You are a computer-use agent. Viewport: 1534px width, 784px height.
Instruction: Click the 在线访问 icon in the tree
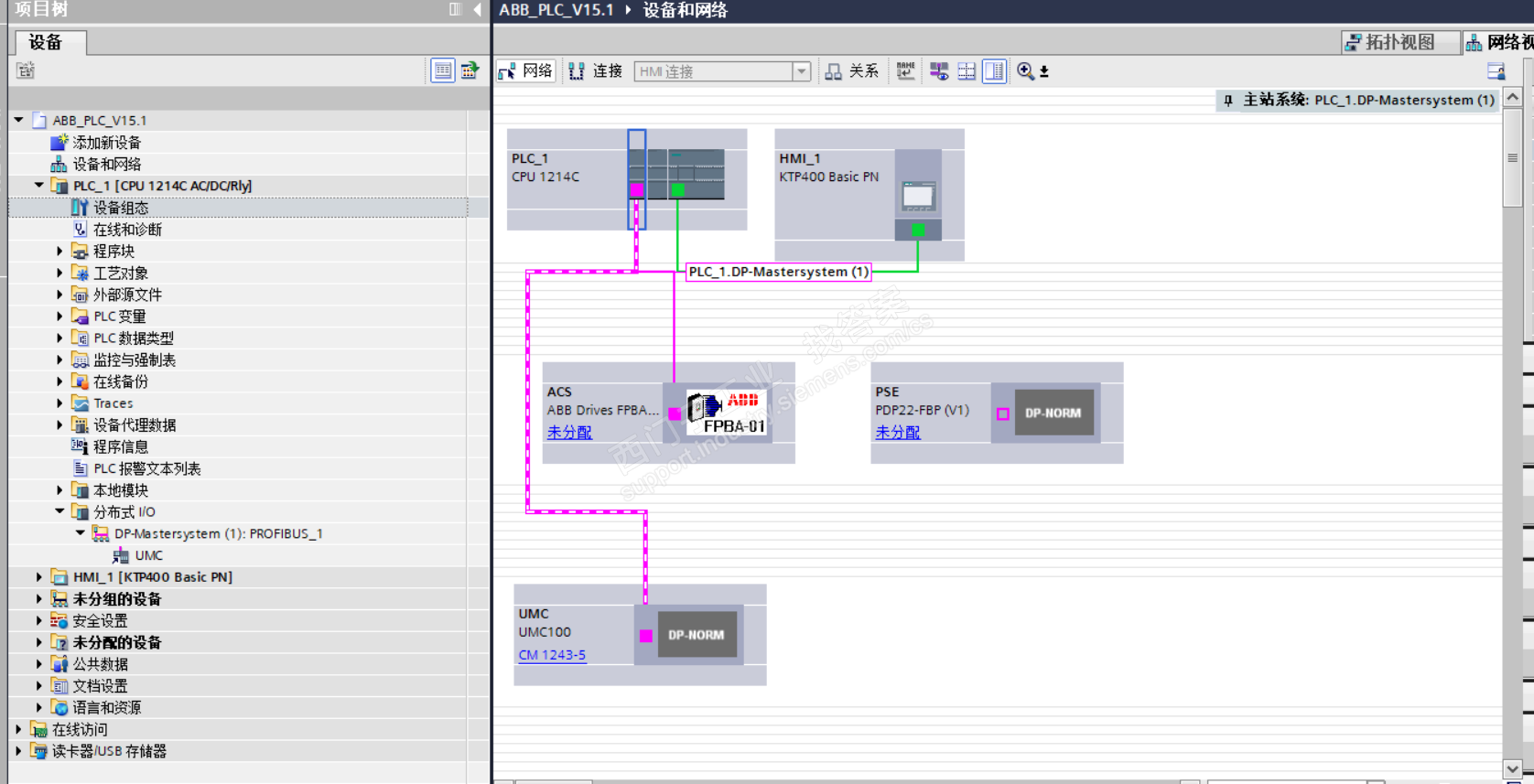point(38,729)
